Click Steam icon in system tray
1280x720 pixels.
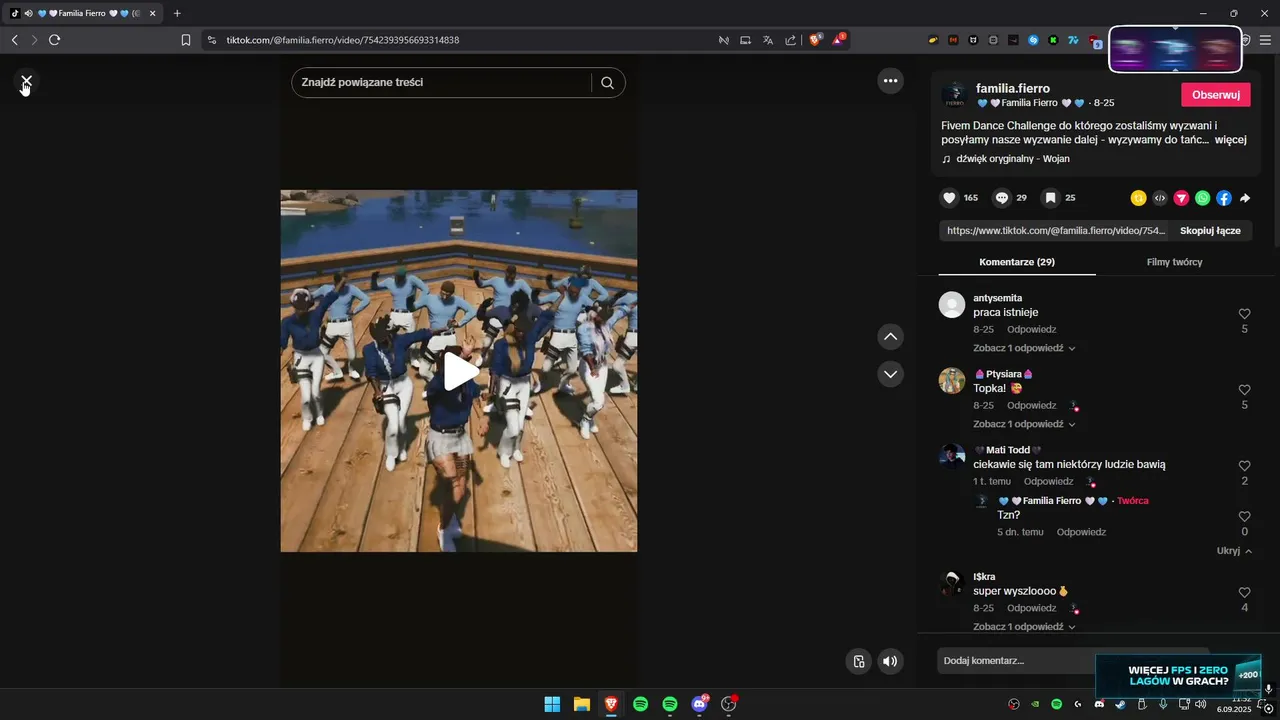click(x=1120, y=704)
